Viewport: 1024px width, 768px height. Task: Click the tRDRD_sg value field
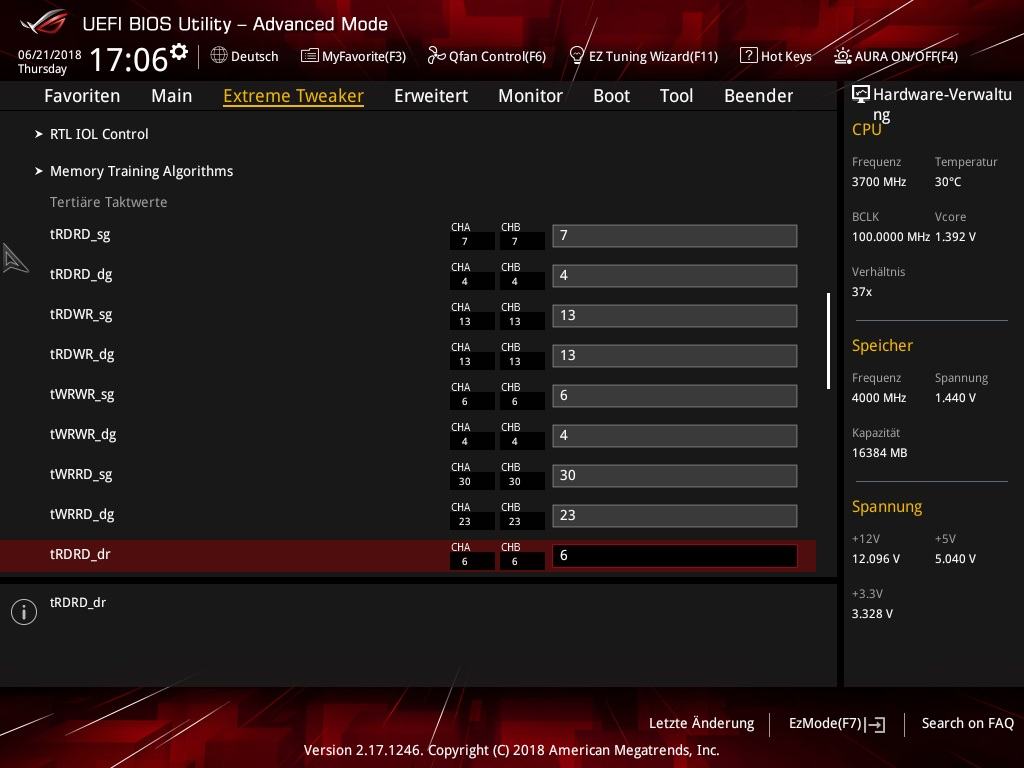click(x=675, y=236)
